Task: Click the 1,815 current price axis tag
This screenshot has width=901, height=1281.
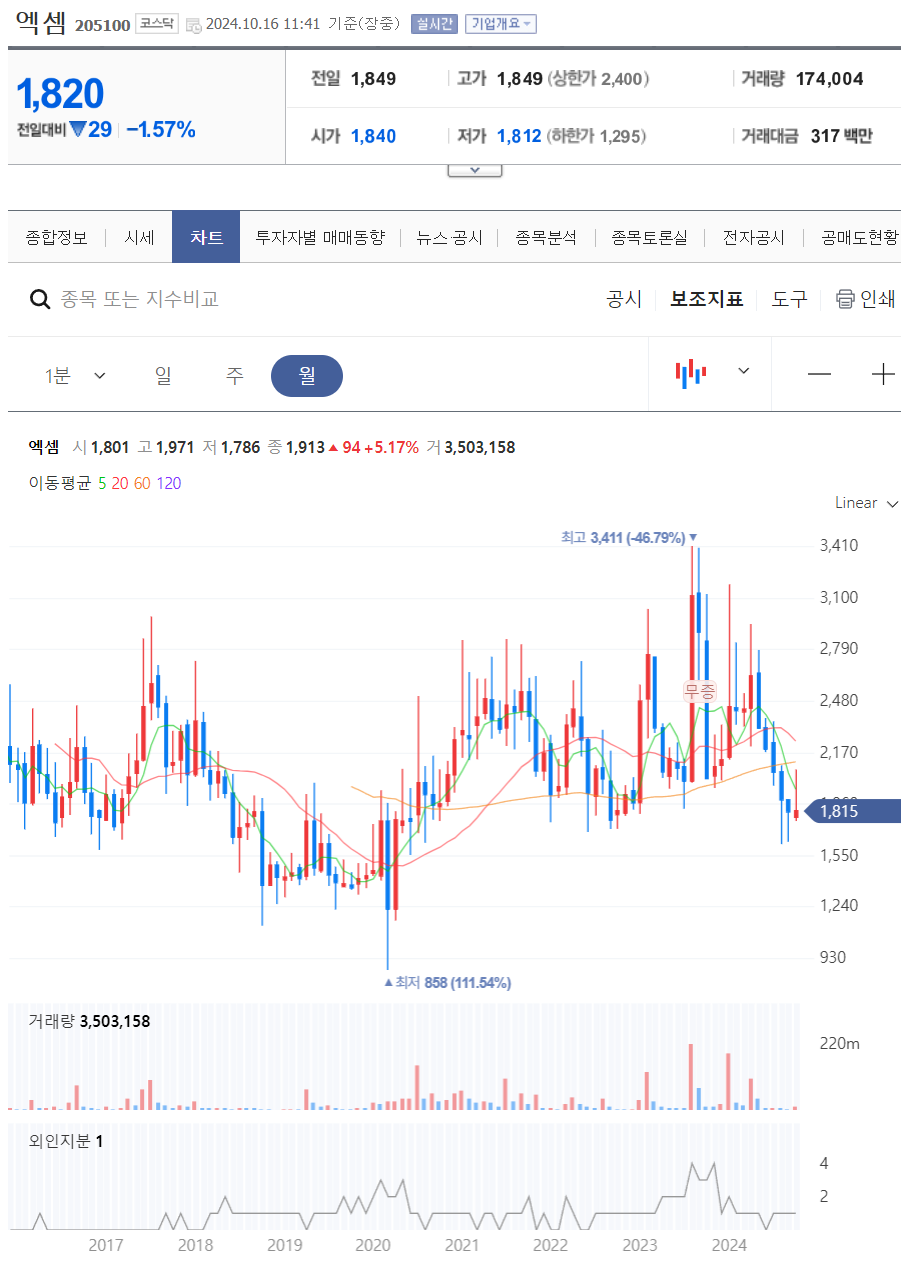Action: click(x=852, y=811)
